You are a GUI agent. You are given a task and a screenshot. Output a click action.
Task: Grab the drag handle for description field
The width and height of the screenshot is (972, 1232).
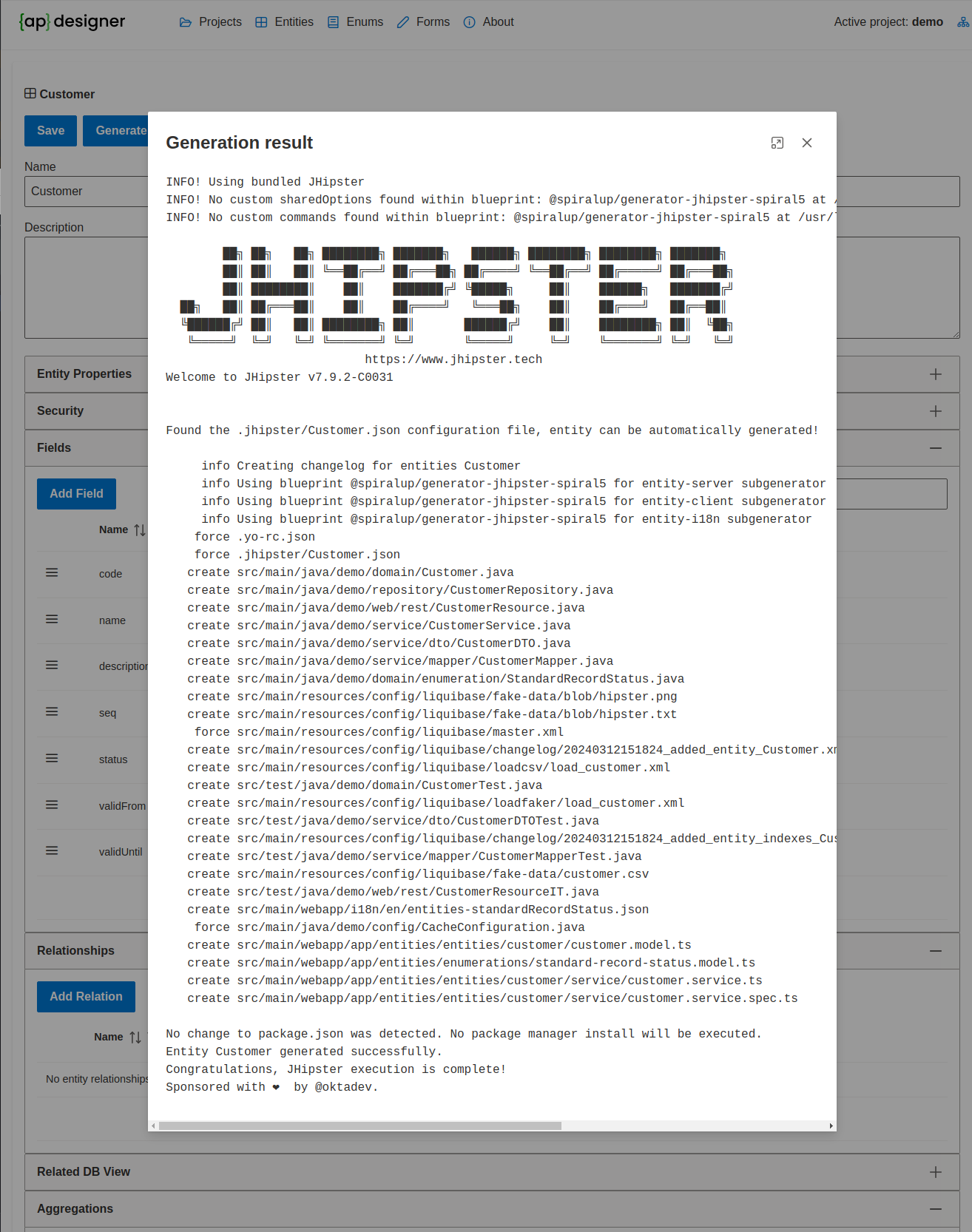pyautogui.click(x=52, y=666)
